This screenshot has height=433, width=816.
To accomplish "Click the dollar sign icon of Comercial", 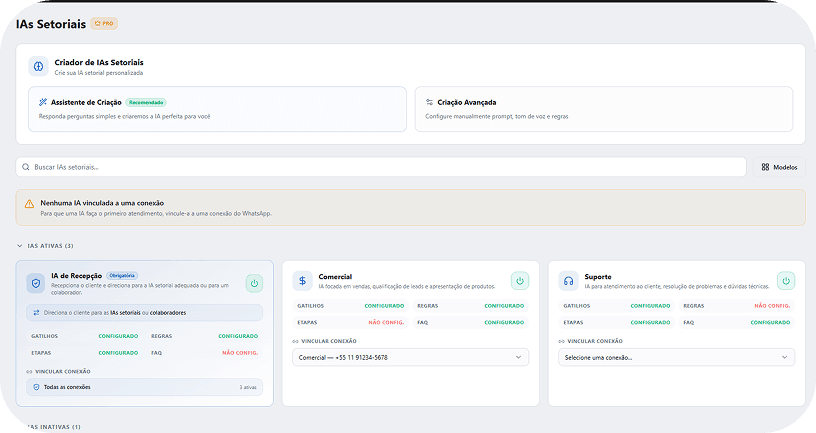I will (x=302, y=281).
